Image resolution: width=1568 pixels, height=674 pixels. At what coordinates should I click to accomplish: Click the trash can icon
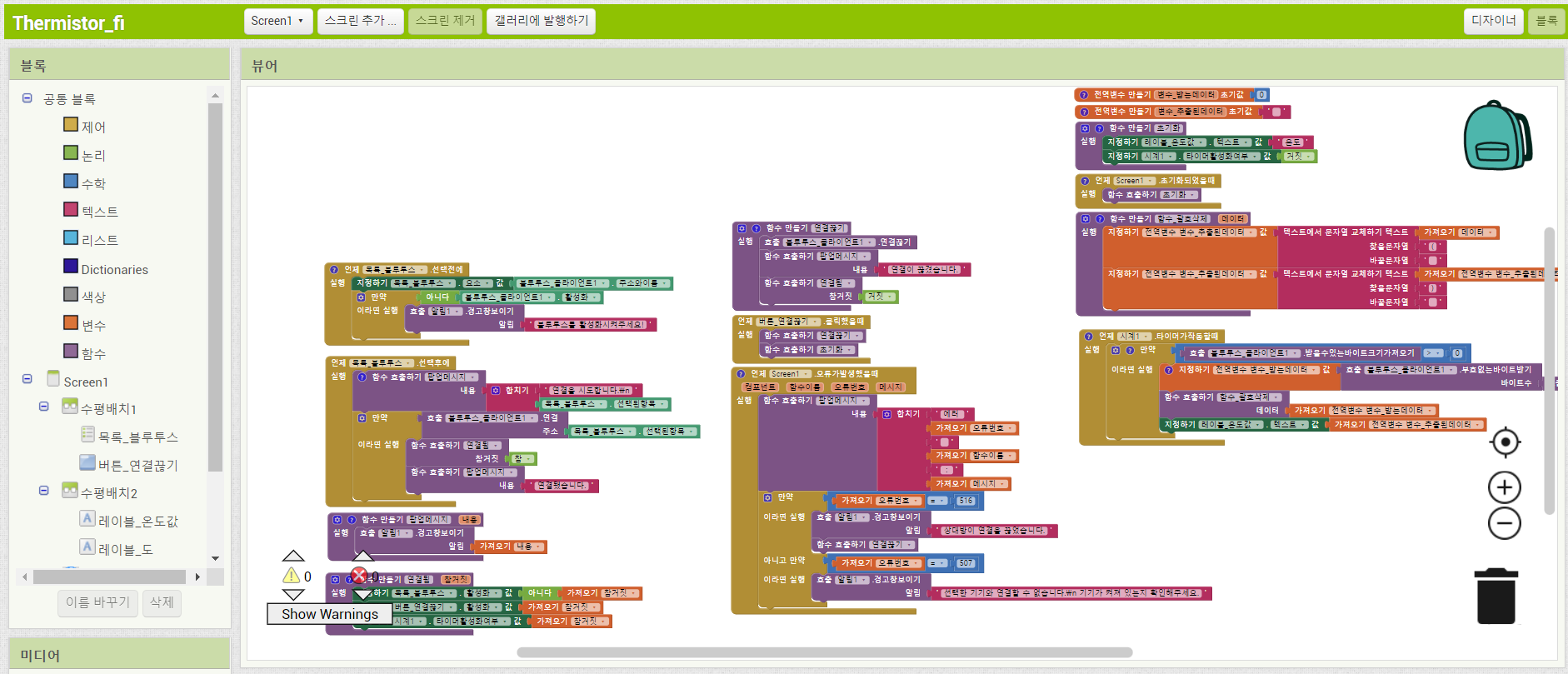(1496, 596)
